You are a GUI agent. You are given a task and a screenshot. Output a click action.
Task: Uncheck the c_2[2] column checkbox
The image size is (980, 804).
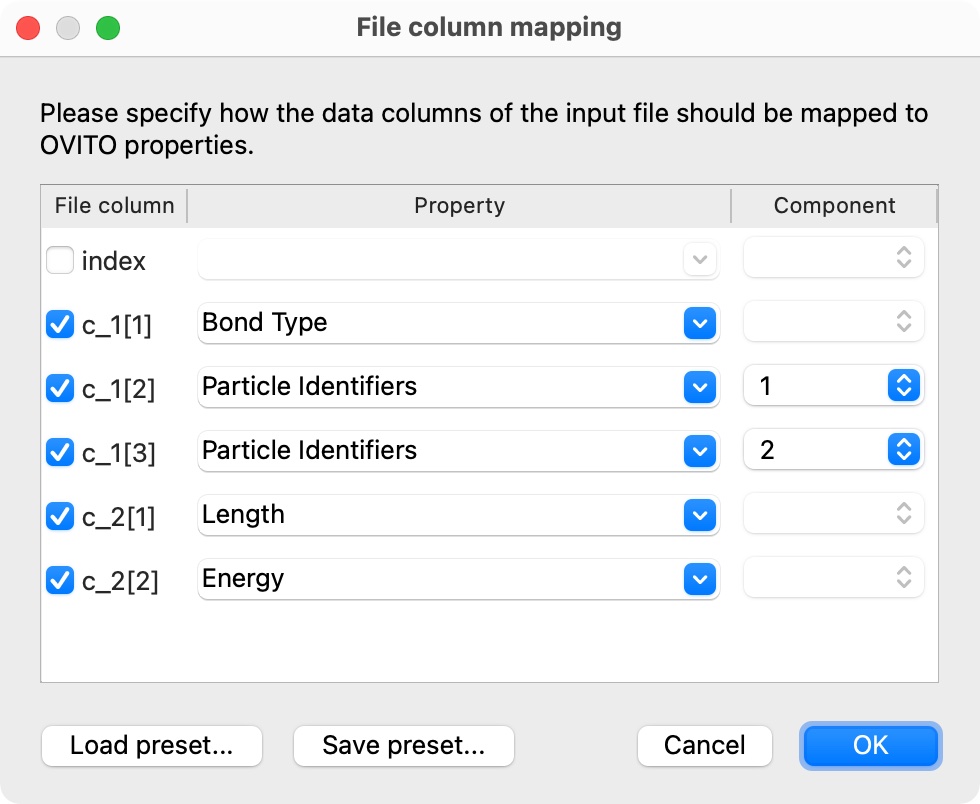pos(60,580)
